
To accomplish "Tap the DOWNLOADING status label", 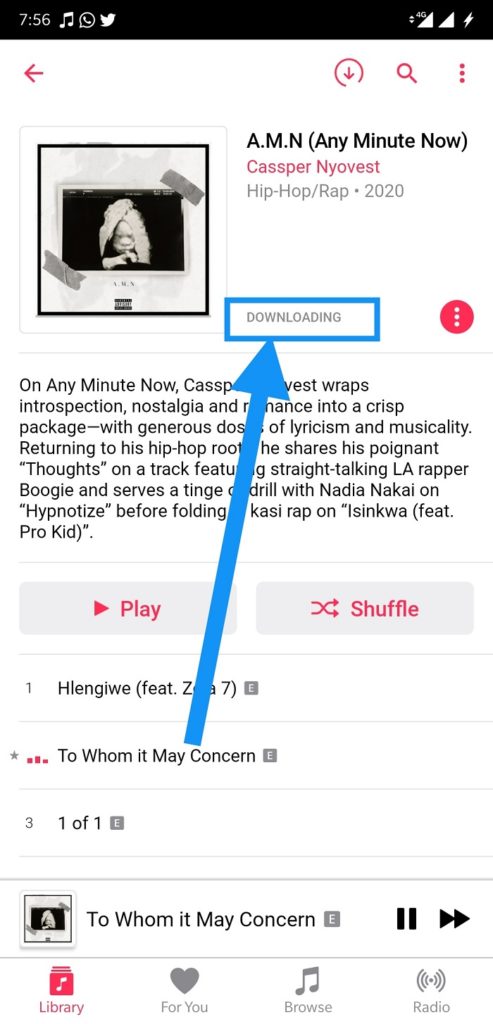I will pos(294,317).
